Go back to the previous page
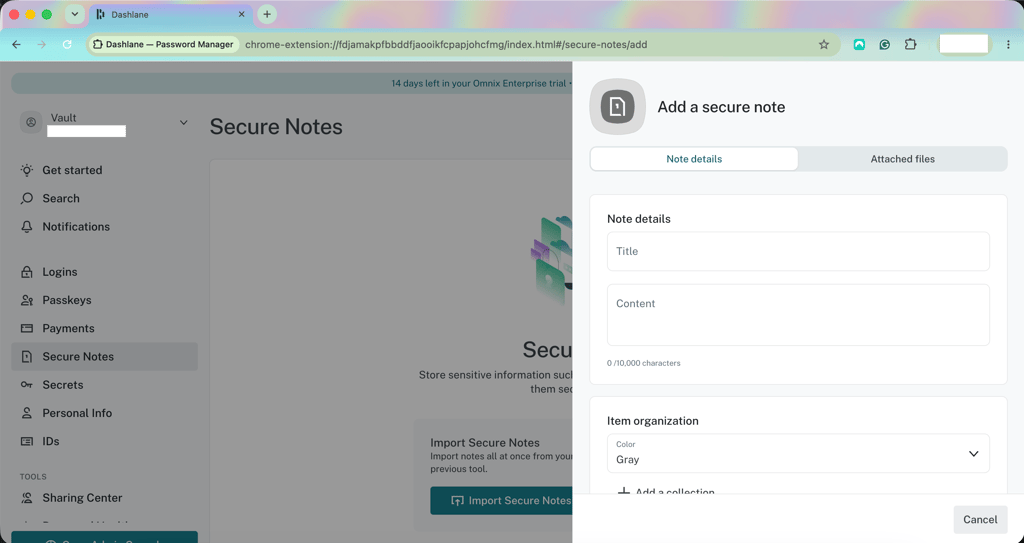 coord(16,44)
